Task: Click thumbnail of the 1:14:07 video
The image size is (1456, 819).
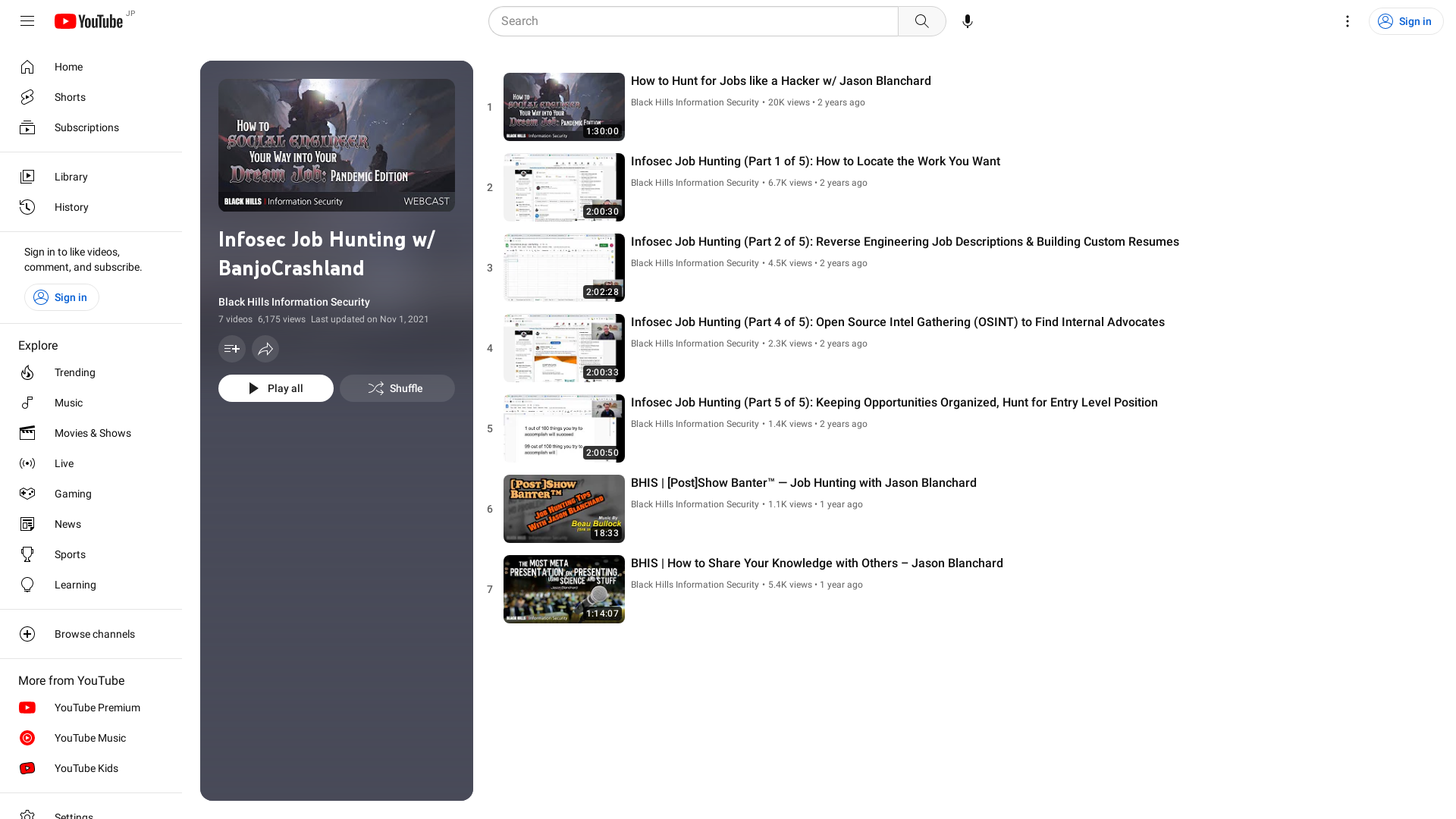Action: (x=564, y=589)
